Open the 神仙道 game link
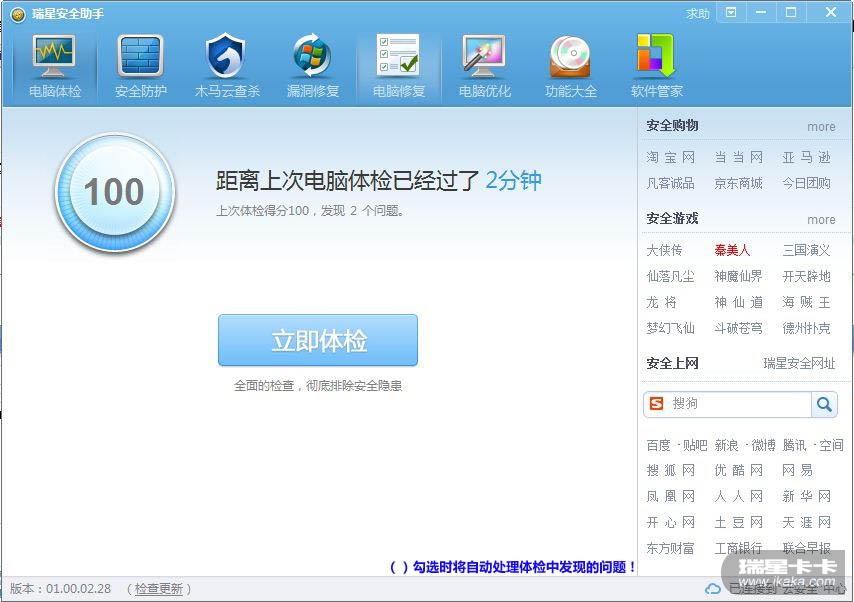854x602 pixels. (x=739, y=302)
